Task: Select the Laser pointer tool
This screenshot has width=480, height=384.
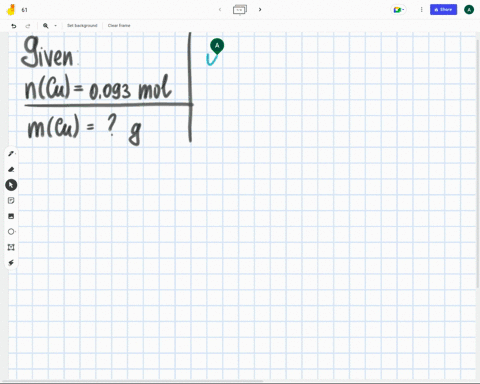Action: pos(11,263)
